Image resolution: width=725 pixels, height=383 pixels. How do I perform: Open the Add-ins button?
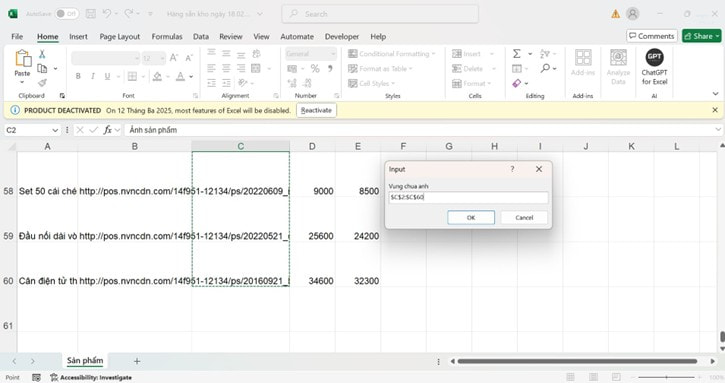(x=583, y=62)
